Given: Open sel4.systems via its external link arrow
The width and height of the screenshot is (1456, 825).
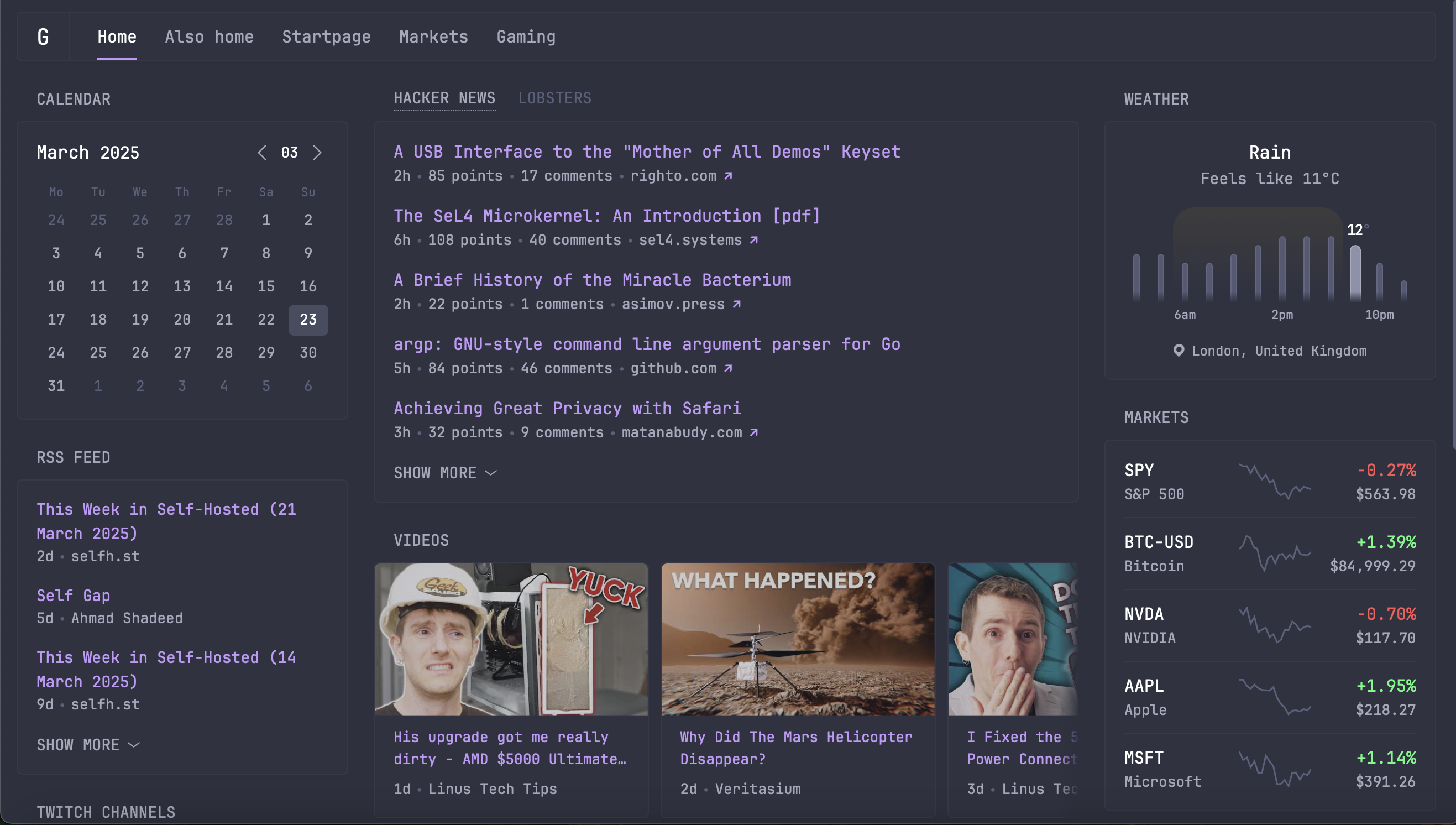Looking at the screenshot, I should (755, 239).
